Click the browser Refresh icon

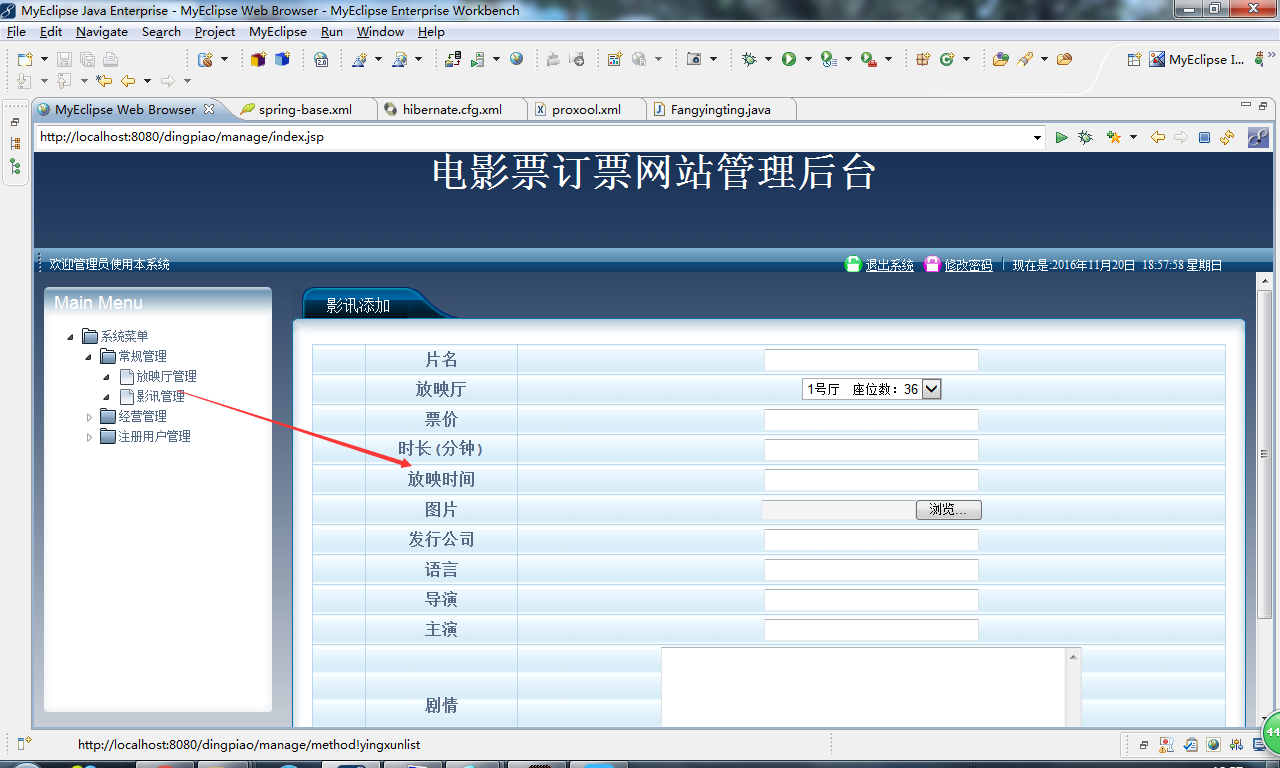click(x=1227, y=137)
